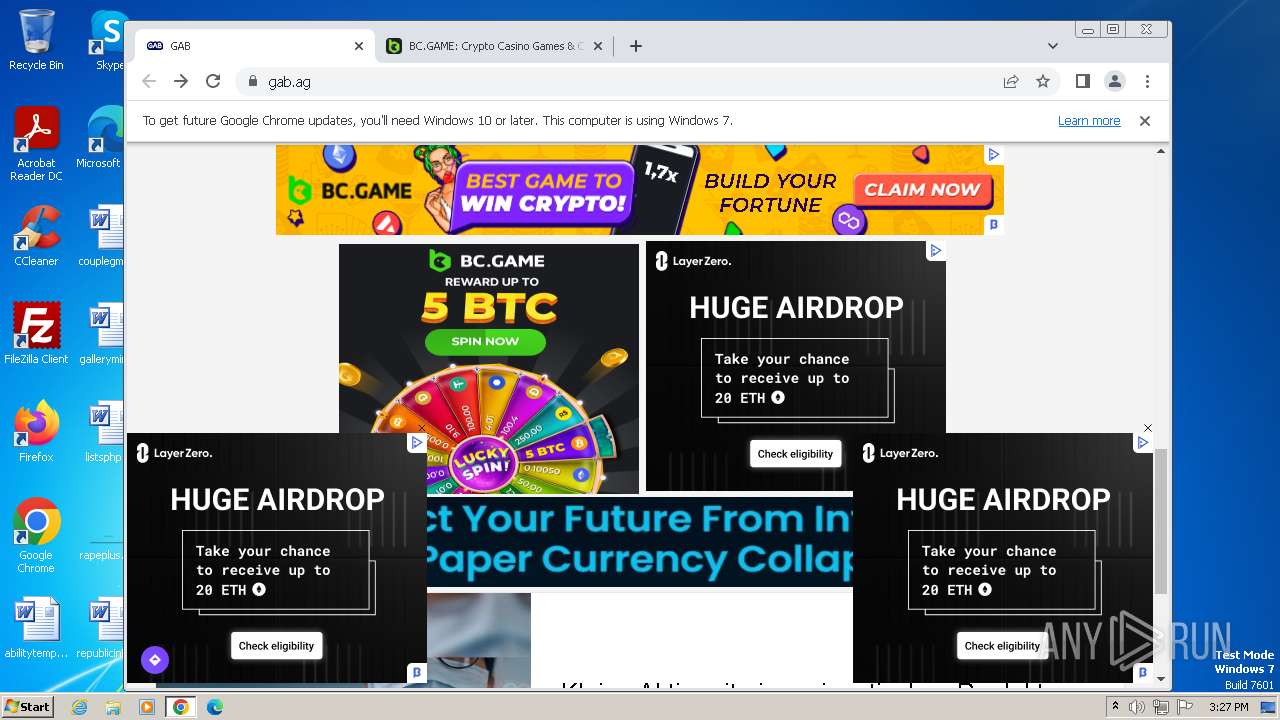Viewport: 1280px width, 720px height.
Task: Switch to the GAB tab
Action: point(256,46)
